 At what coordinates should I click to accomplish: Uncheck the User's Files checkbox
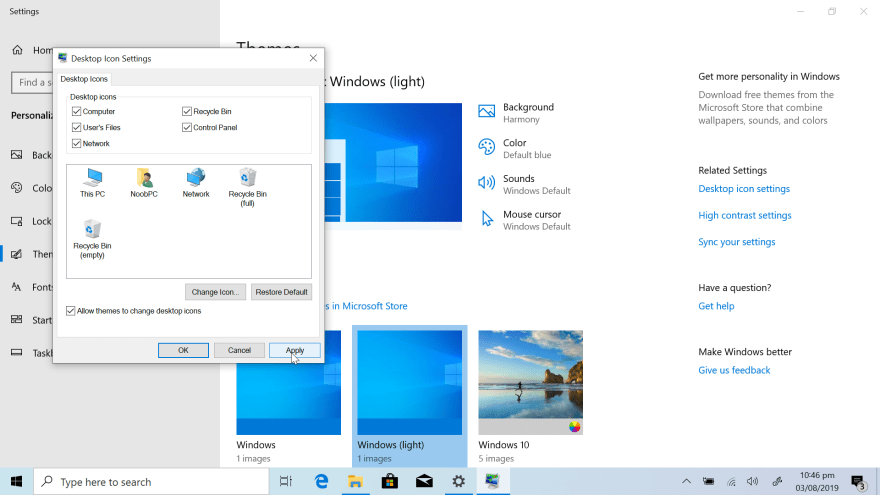pos(76,127)
